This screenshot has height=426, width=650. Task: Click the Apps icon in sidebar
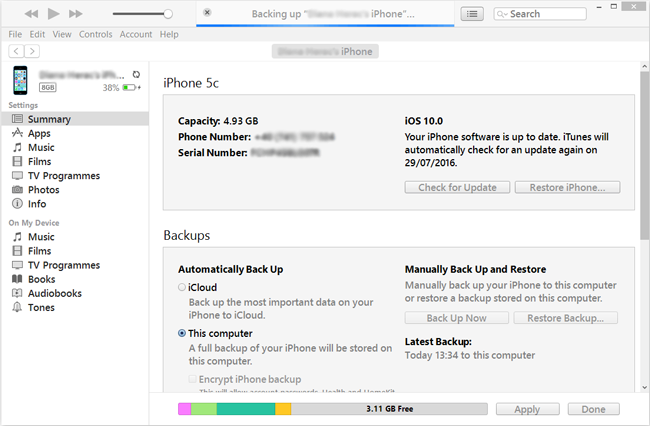tap(17, 133)
